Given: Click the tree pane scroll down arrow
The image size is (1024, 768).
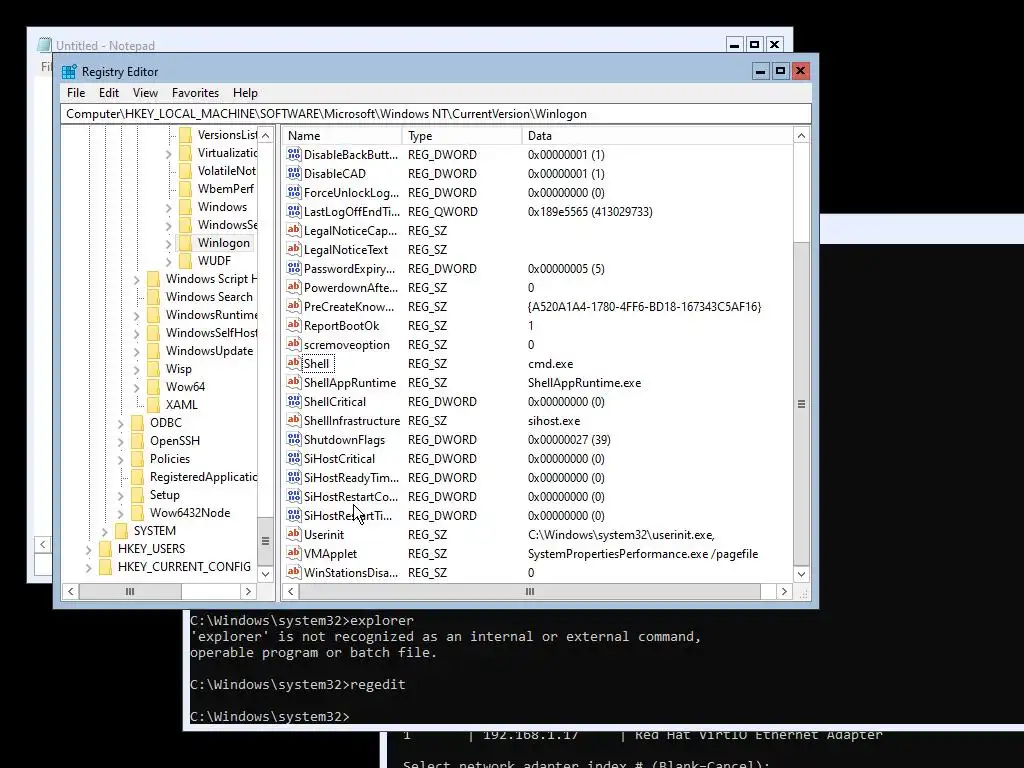Looking at the screenshot, I should (x=265, y=574).
